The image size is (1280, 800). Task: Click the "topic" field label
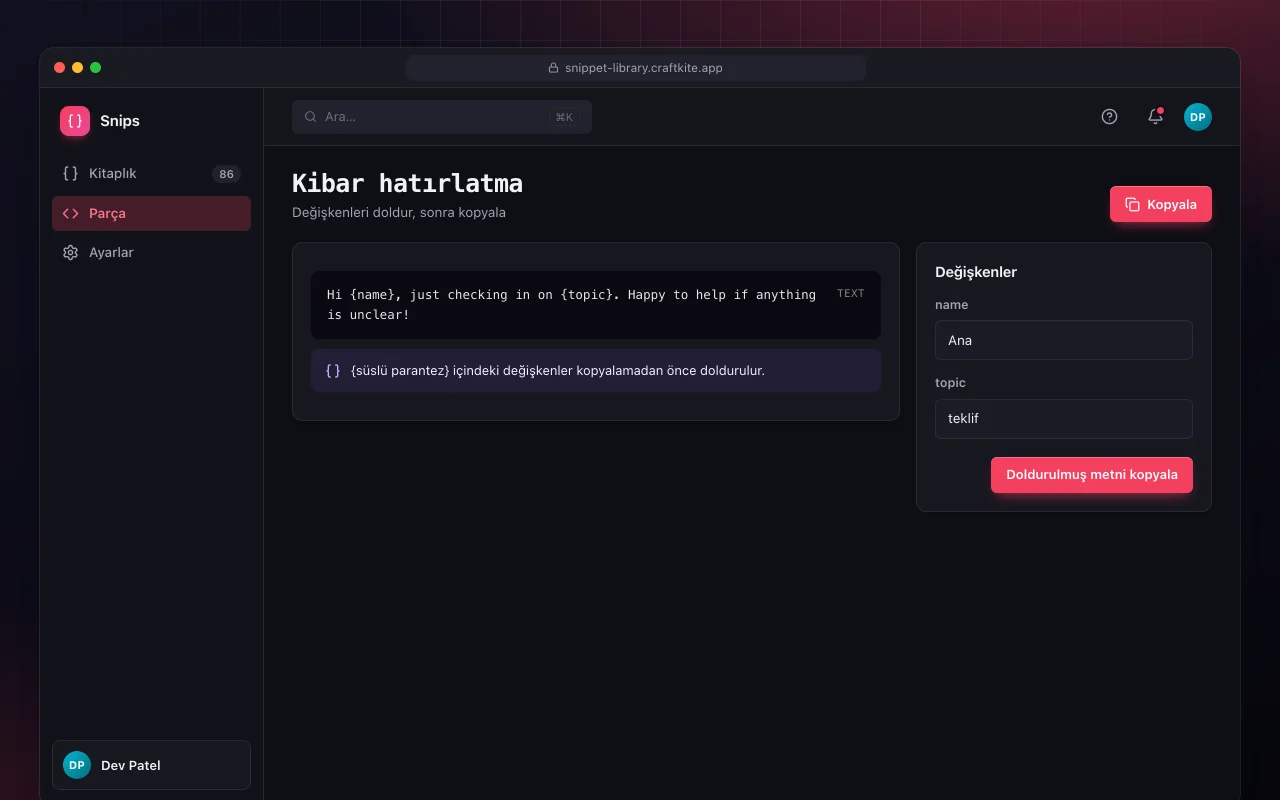(x=950, y=383)
